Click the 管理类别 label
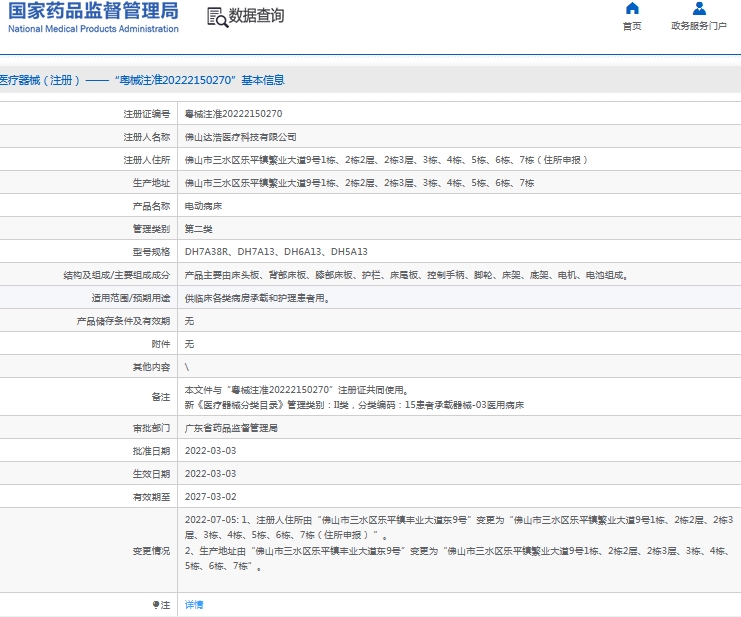Viewport: 741px width, 617px height. tap(151, 229)
